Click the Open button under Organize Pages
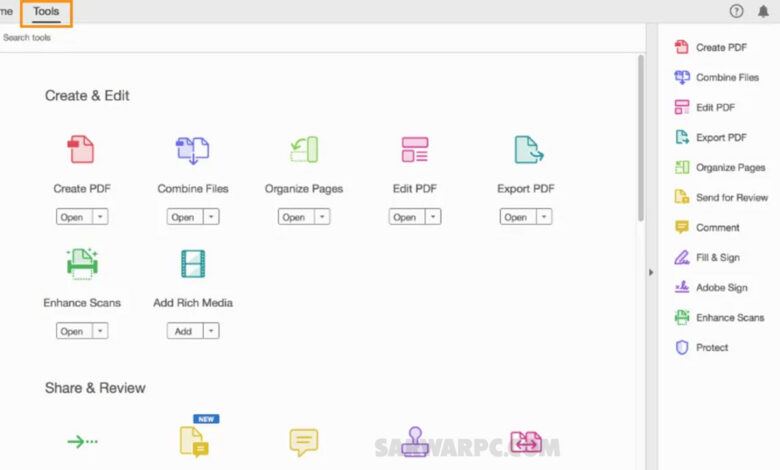Viewport: 780px width, 470px height. [296, 217]
